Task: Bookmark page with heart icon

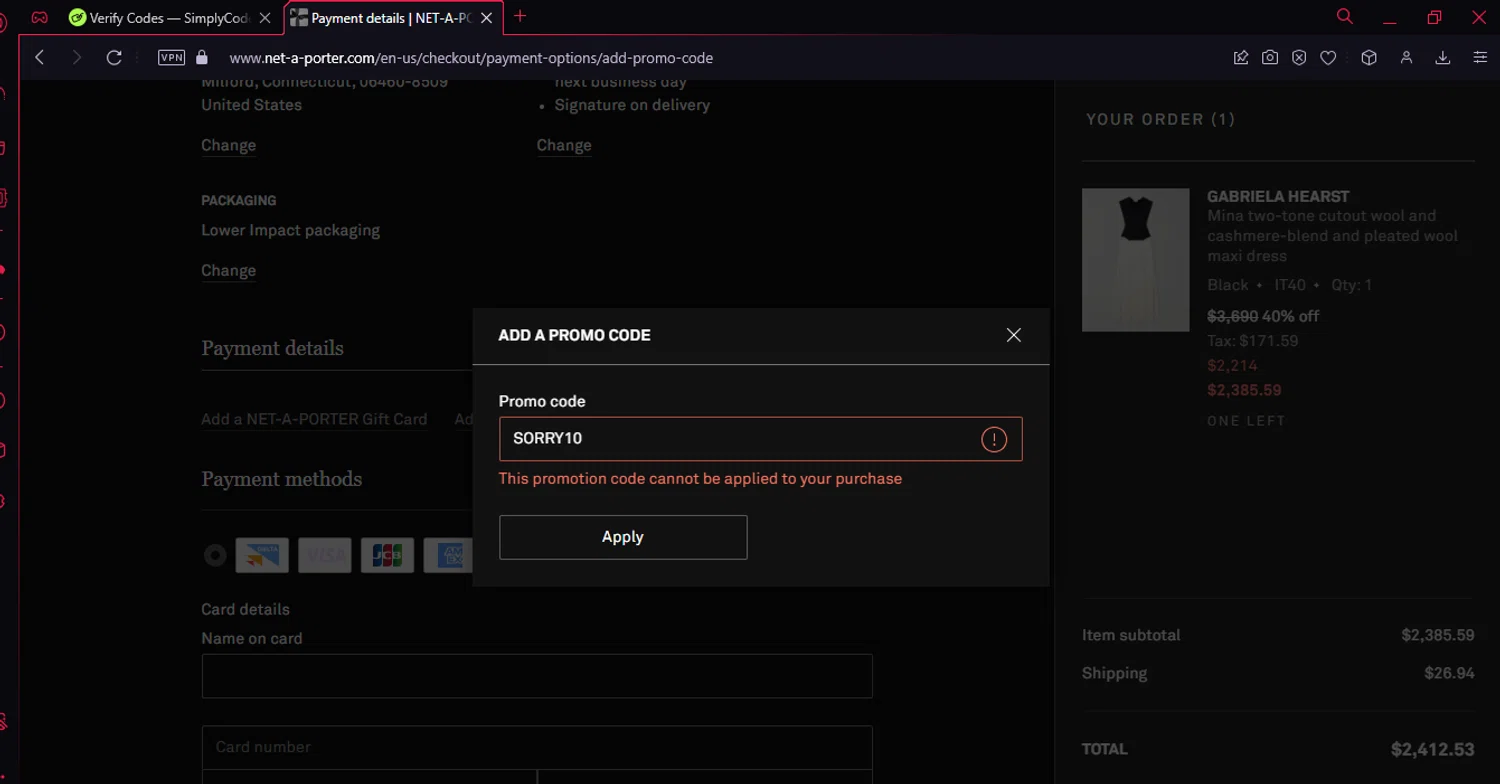Action: pyautogui.click(x=1328, y=58)
